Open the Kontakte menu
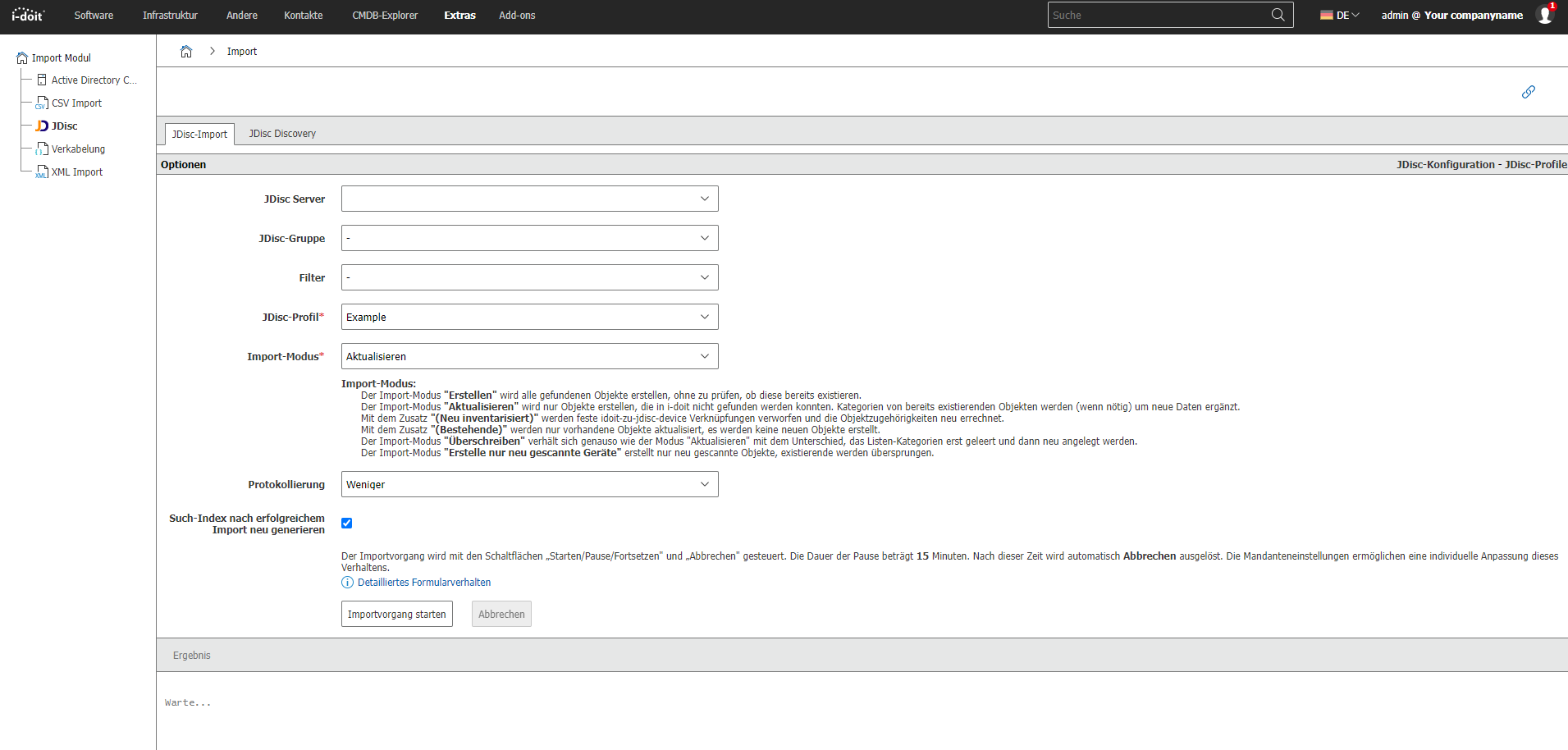Viewport: 1568px width, 750px height. tap(304, 16)
